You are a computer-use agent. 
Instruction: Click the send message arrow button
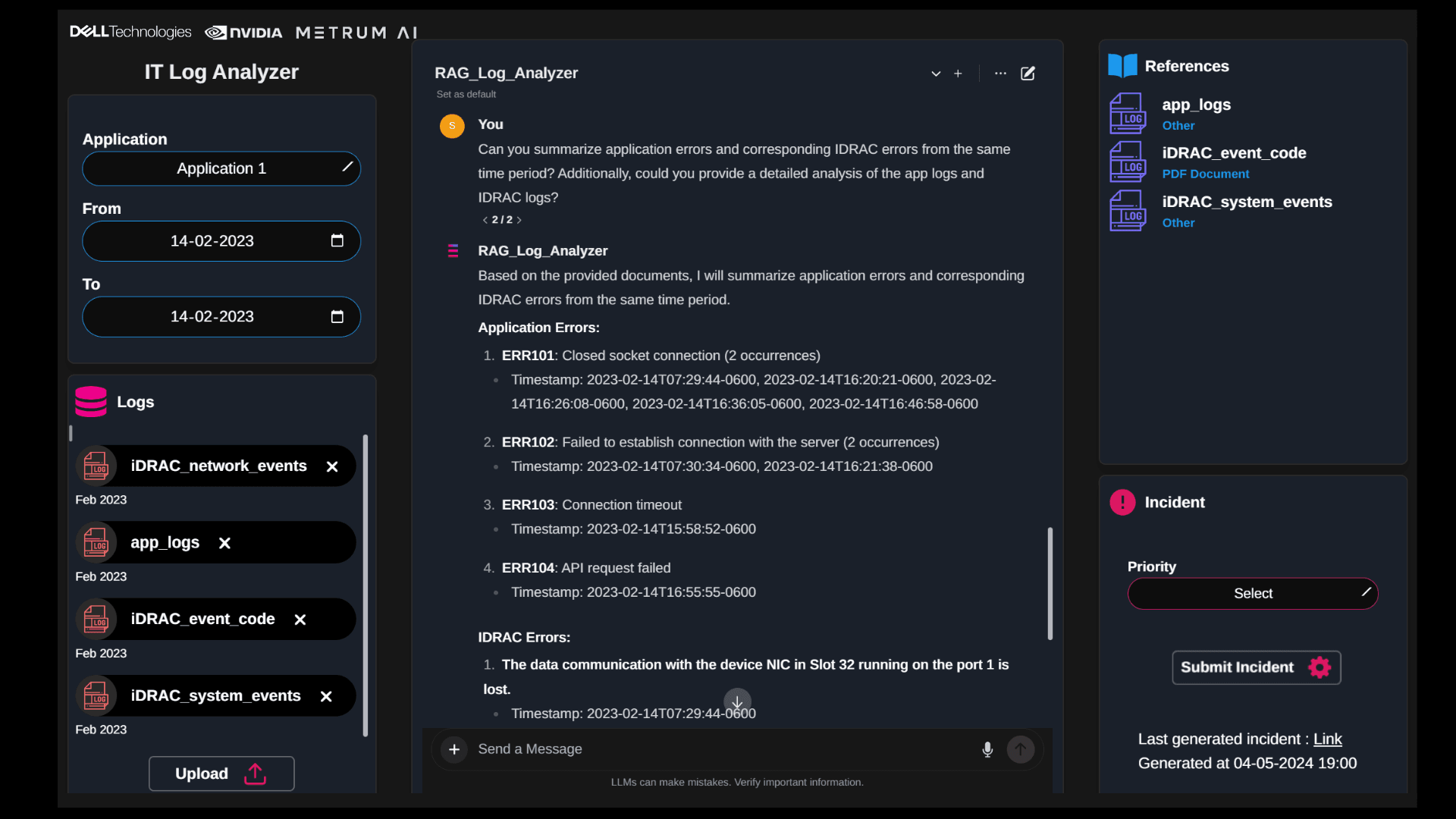pyautogui.click(x=1021, y=749)
